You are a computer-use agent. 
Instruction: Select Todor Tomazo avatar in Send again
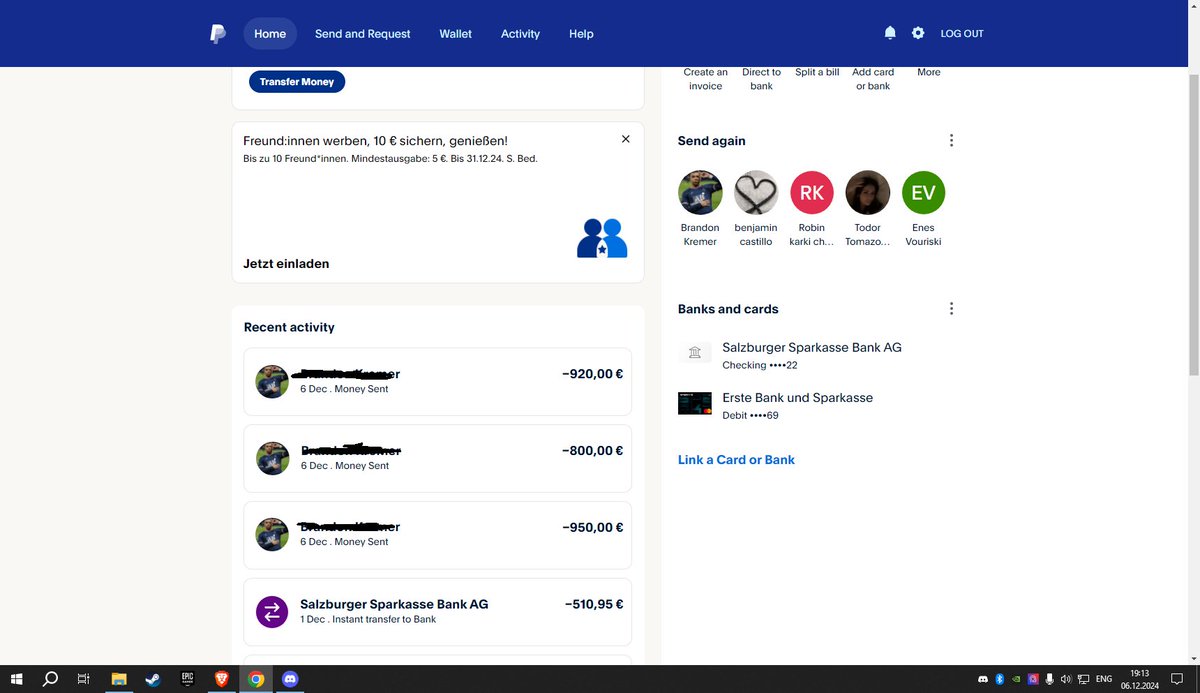click(868, 192)
